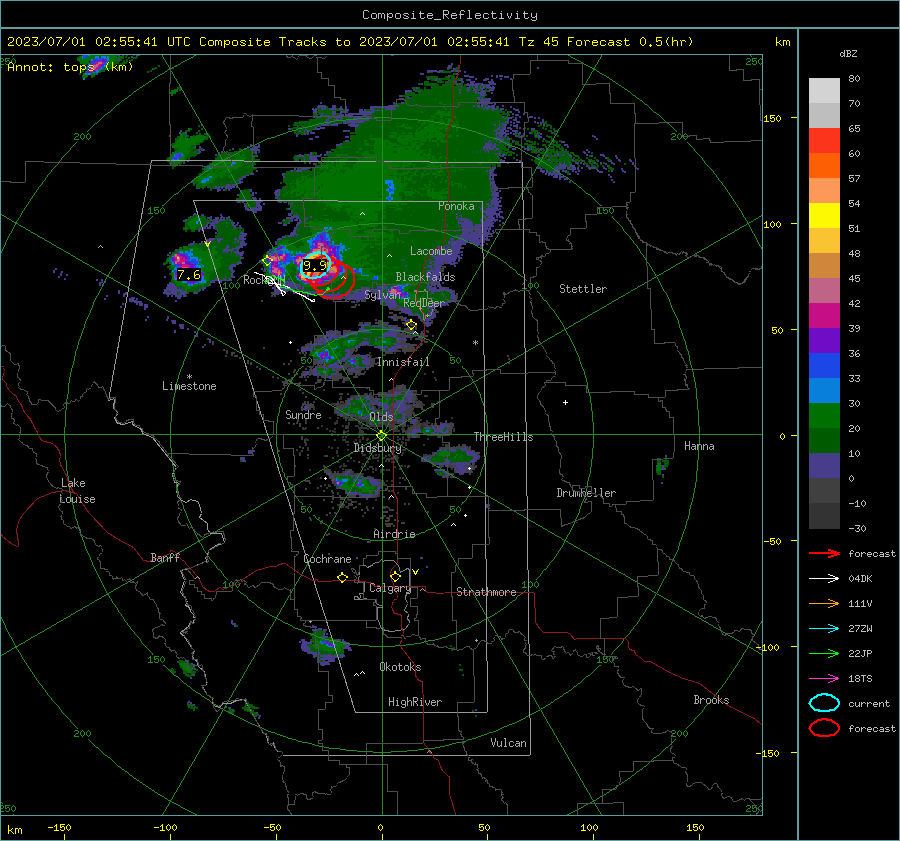Click the Lake Louise label
This screenshot has height=841, width=900.
click(77, 491)
